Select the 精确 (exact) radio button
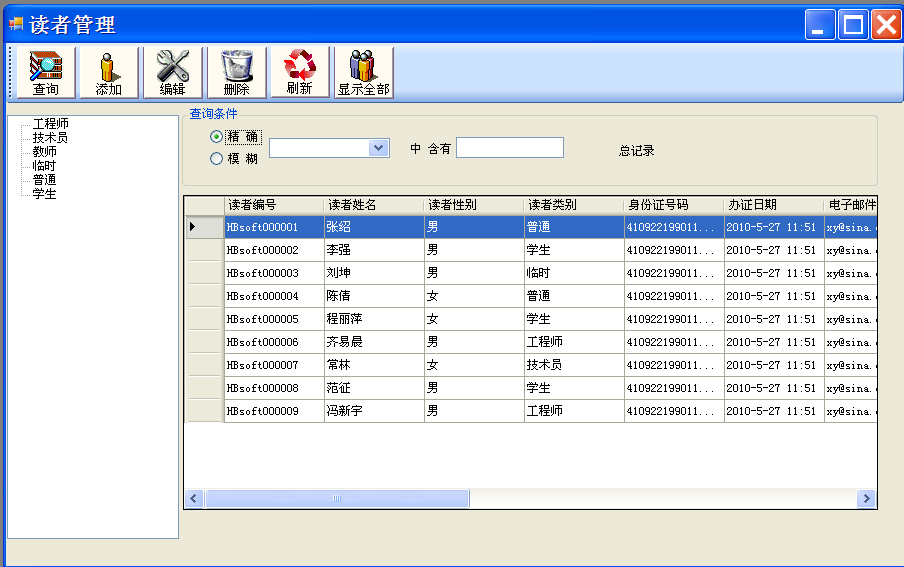The image size is (904, 567). tap(216, 137)
